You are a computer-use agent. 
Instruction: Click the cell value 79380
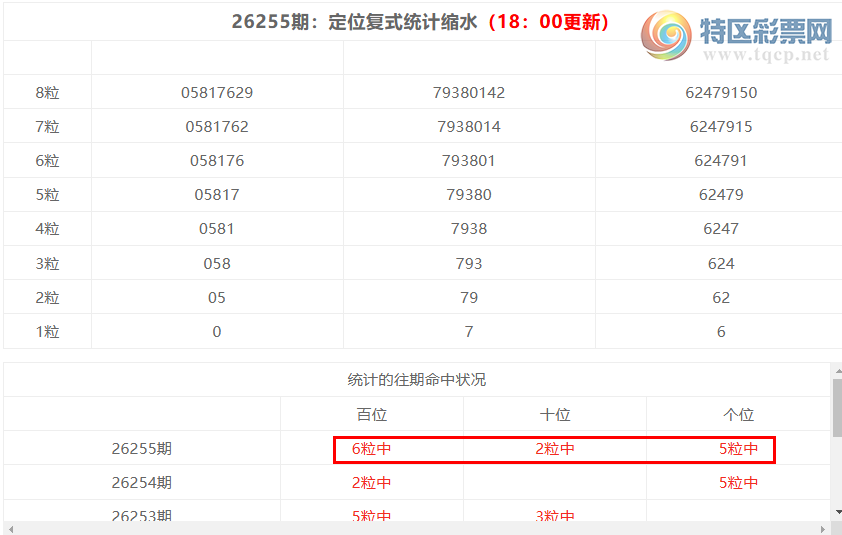click(469, 194)
